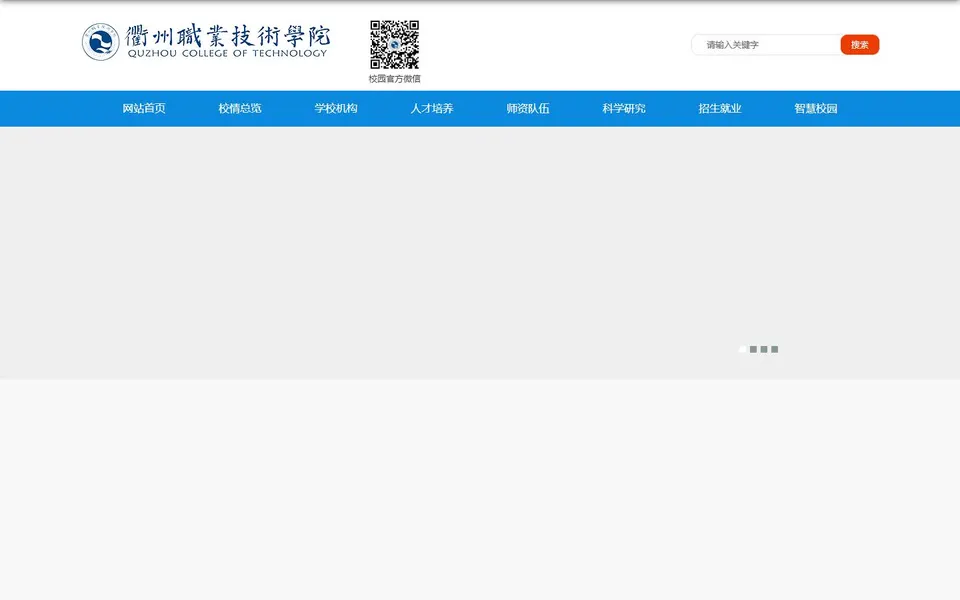The image size is (960, 600).
Task: Open the 网站首页 menu item
Action: [x=144, y=108]
